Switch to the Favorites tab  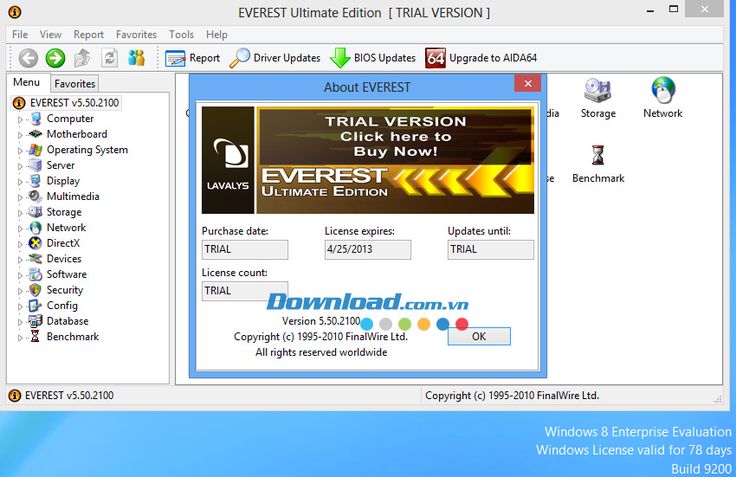(x=75, y=84)
